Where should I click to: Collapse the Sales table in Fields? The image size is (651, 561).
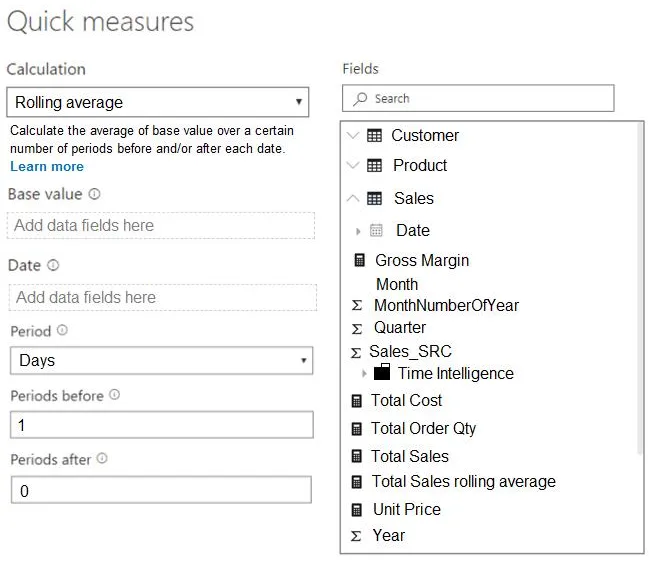click(351, 198)
